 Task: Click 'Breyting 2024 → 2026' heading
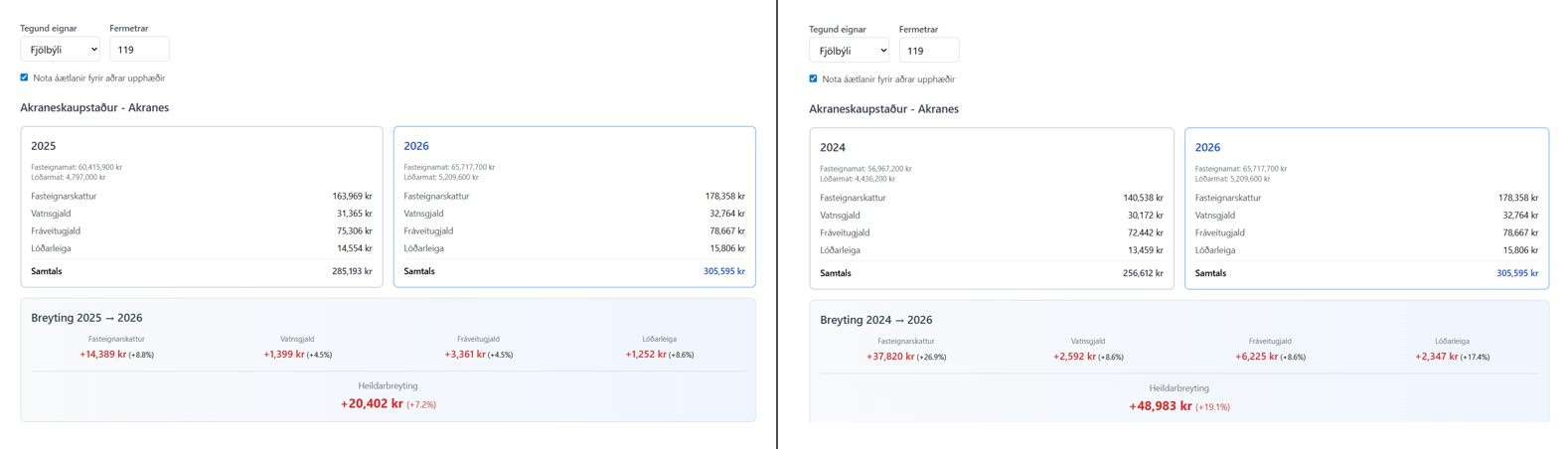[875, 320]
